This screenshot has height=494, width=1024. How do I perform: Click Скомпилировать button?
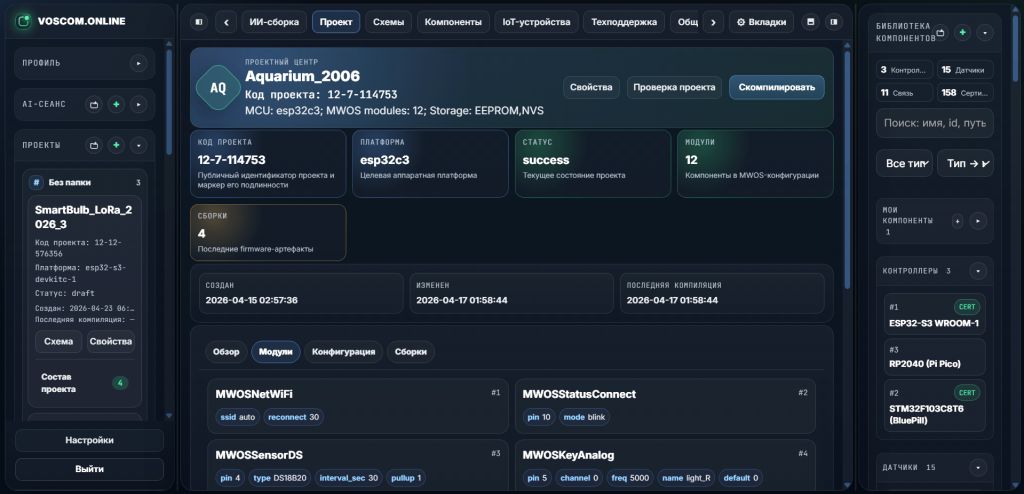(x=776, y=88)
